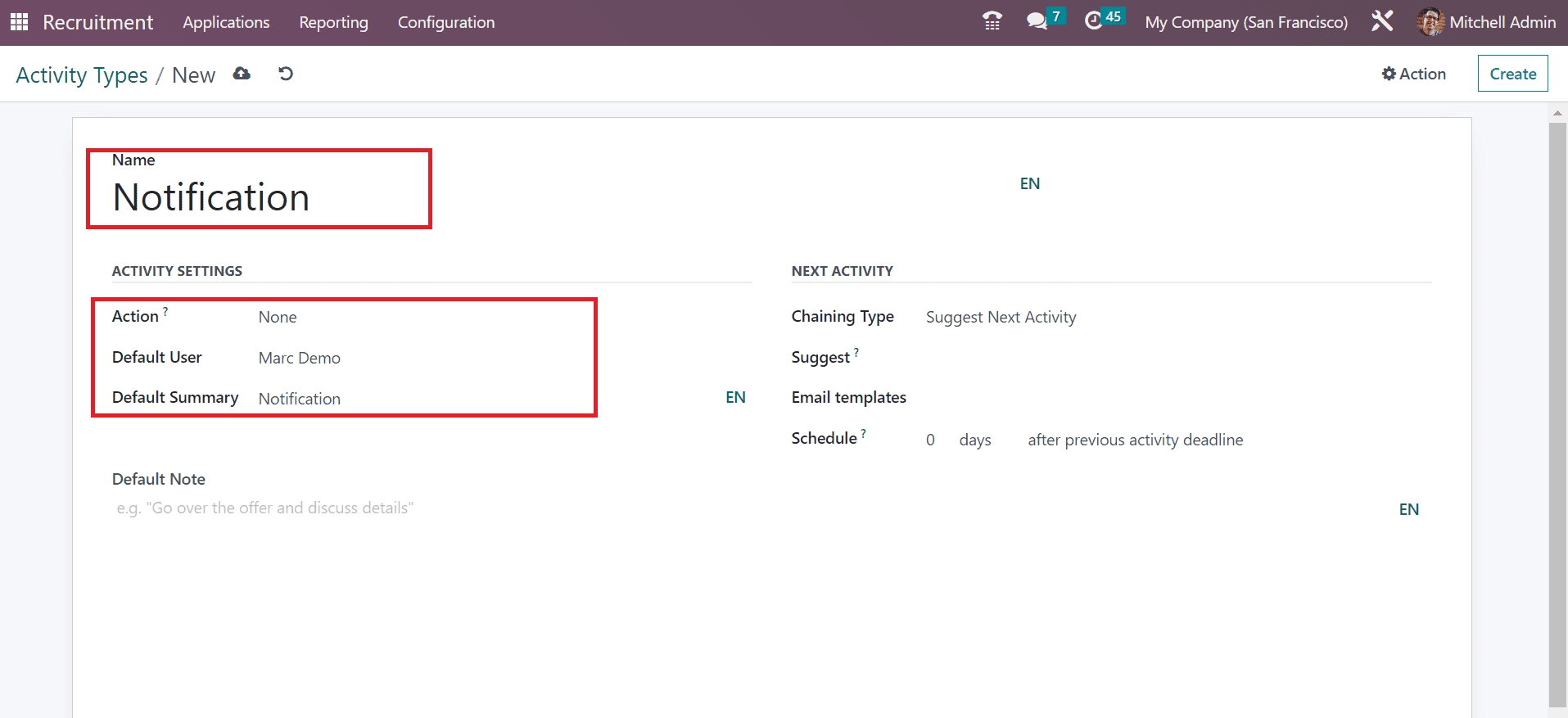Open the Applications menu

(x=226, y=22)
